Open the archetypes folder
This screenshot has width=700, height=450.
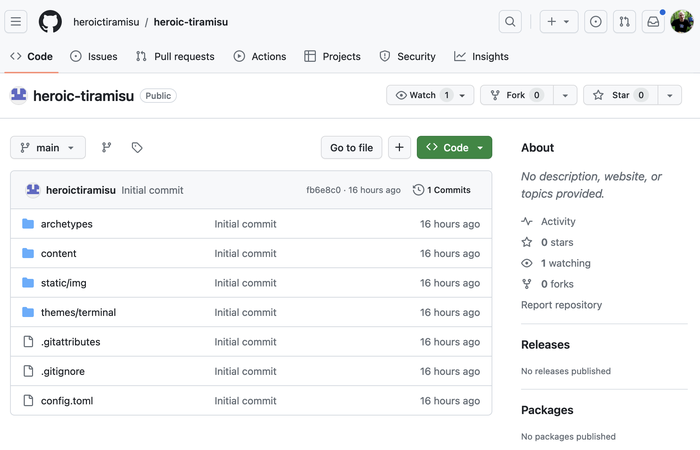[x=67, y=224]
